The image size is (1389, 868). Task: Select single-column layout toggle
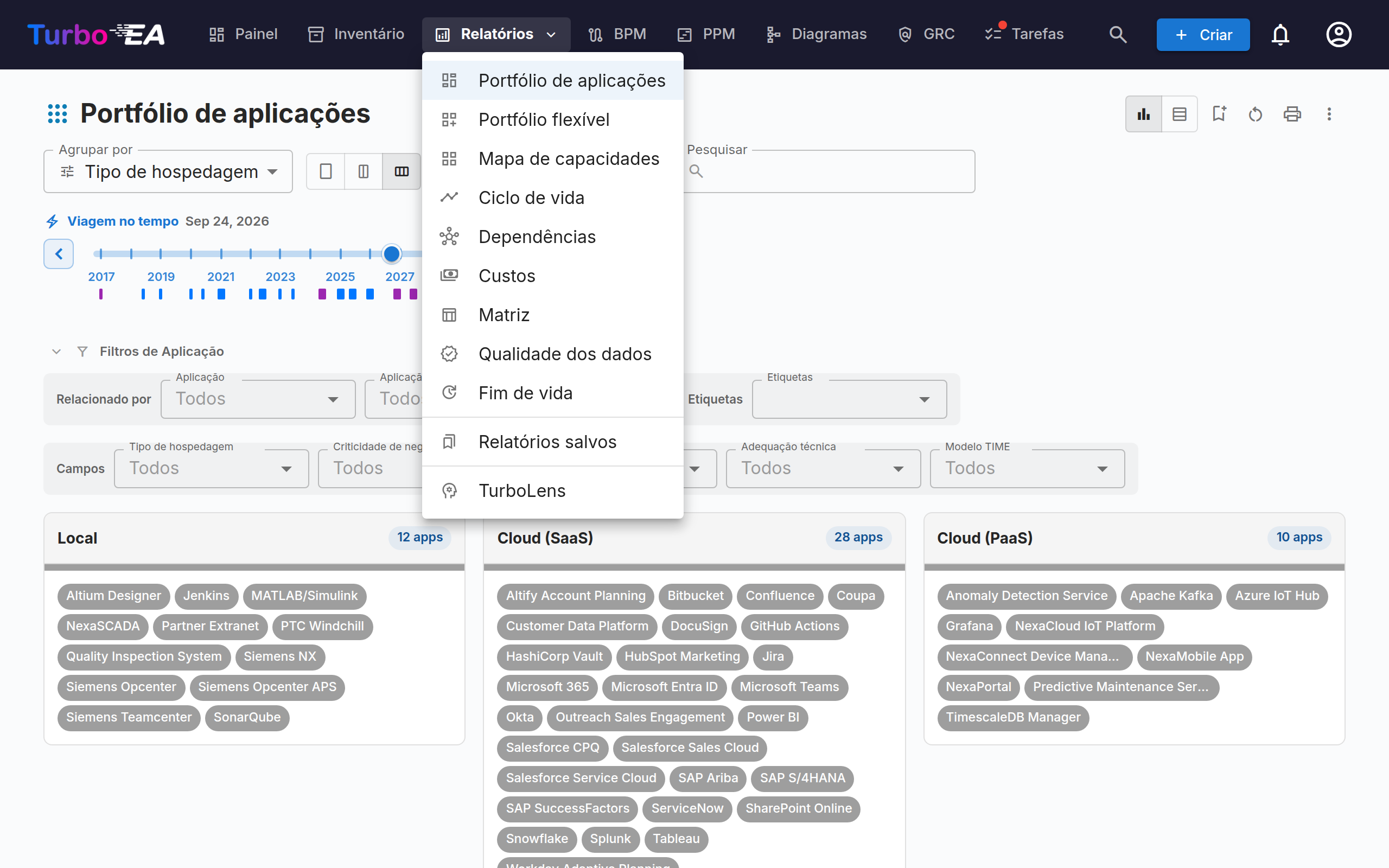click(326, 171)
